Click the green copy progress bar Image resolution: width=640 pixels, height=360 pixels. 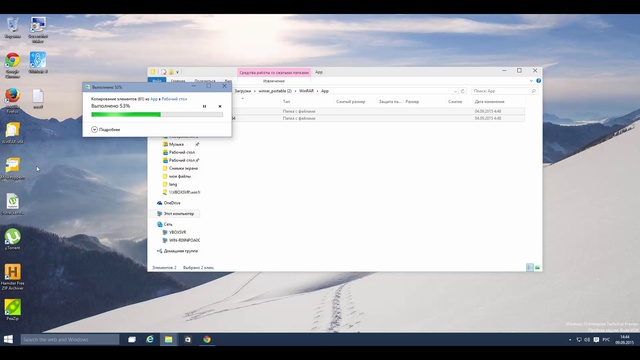[x=157, y=115]
